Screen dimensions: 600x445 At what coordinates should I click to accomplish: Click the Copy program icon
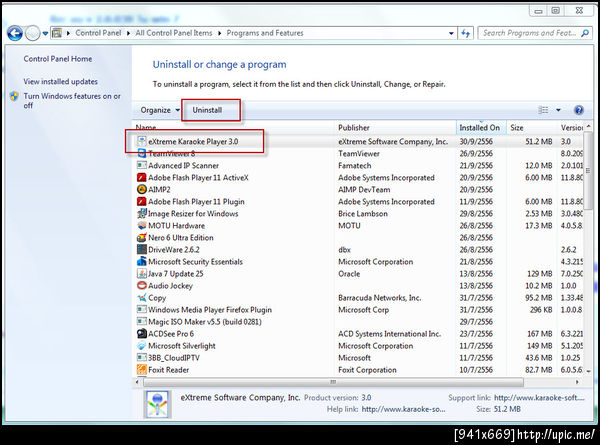click(x=142, y=298)
